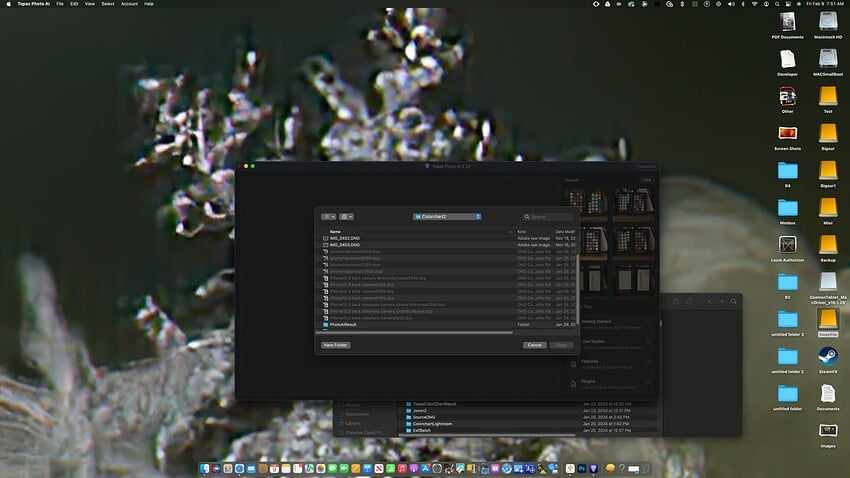Click the Search field in file dialog
850x478 pixels.
coord(548,217)
